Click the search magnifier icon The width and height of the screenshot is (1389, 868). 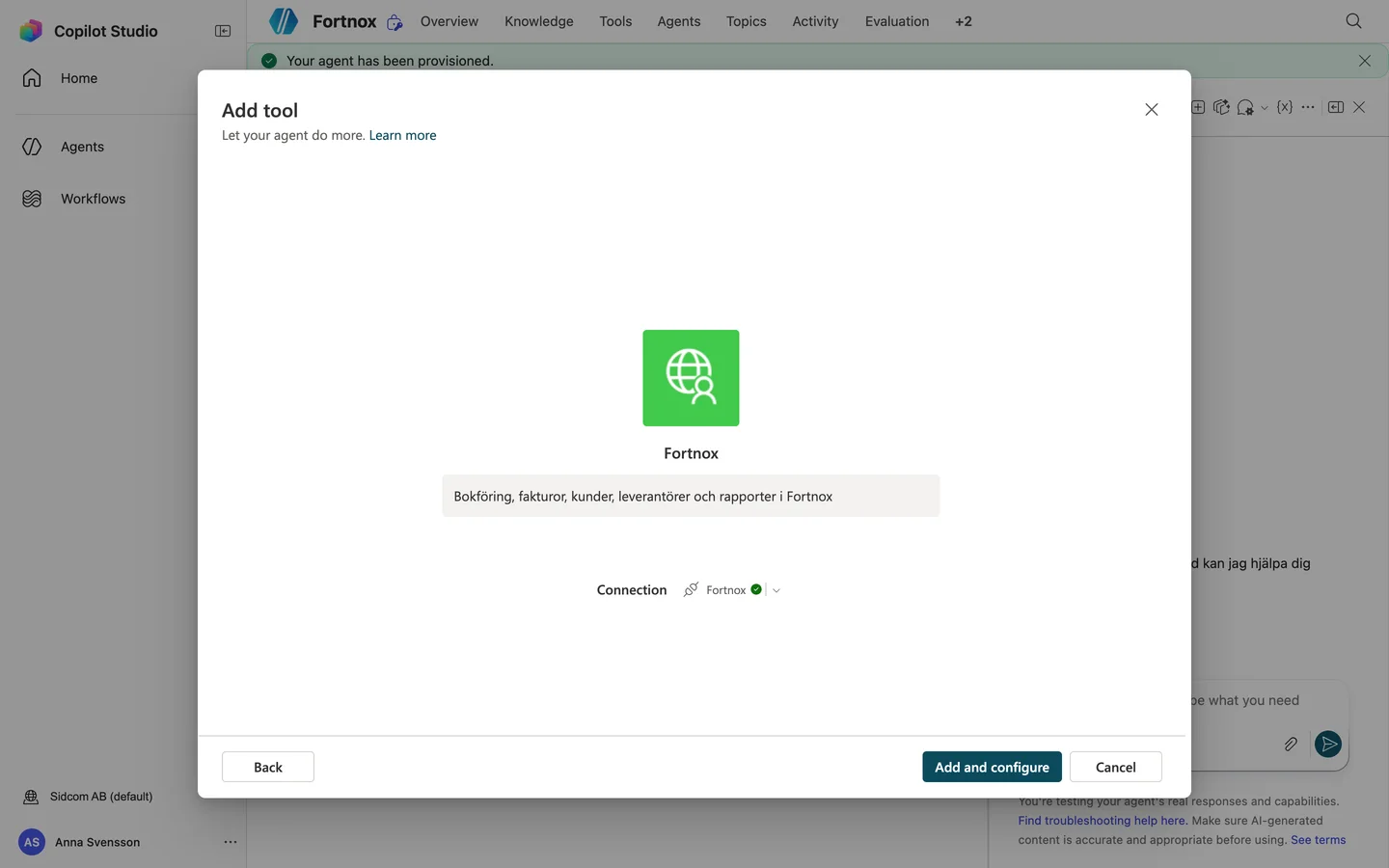pyautogui.click(x=1353, y=21)
